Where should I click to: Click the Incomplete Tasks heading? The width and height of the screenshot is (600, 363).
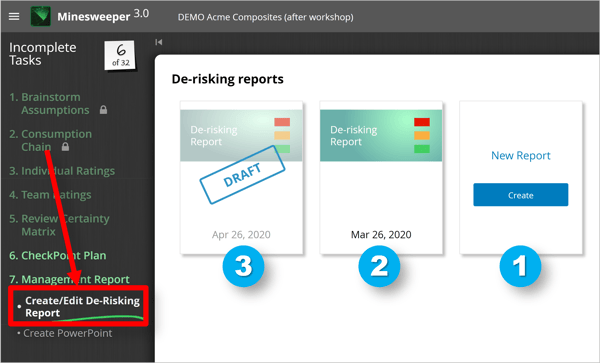click(x=42, y=54)
